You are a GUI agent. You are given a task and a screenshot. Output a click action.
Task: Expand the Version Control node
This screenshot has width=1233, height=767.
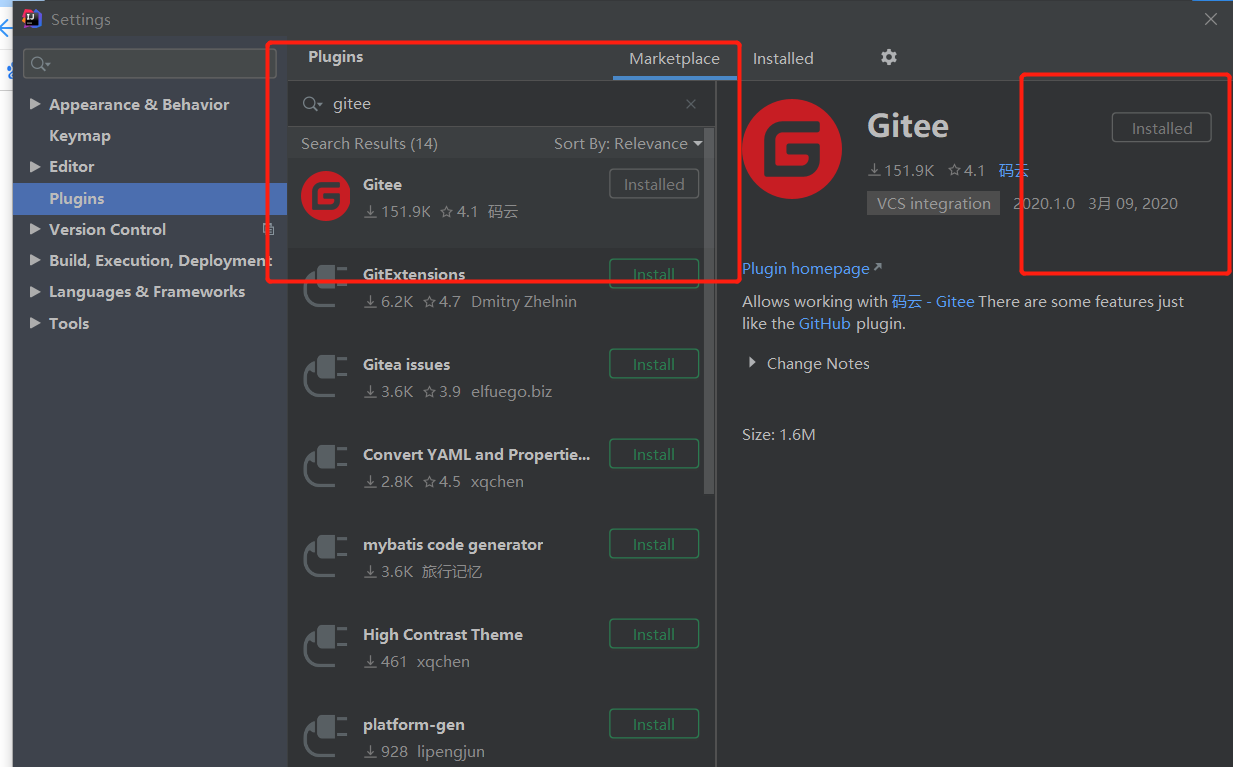36,229
